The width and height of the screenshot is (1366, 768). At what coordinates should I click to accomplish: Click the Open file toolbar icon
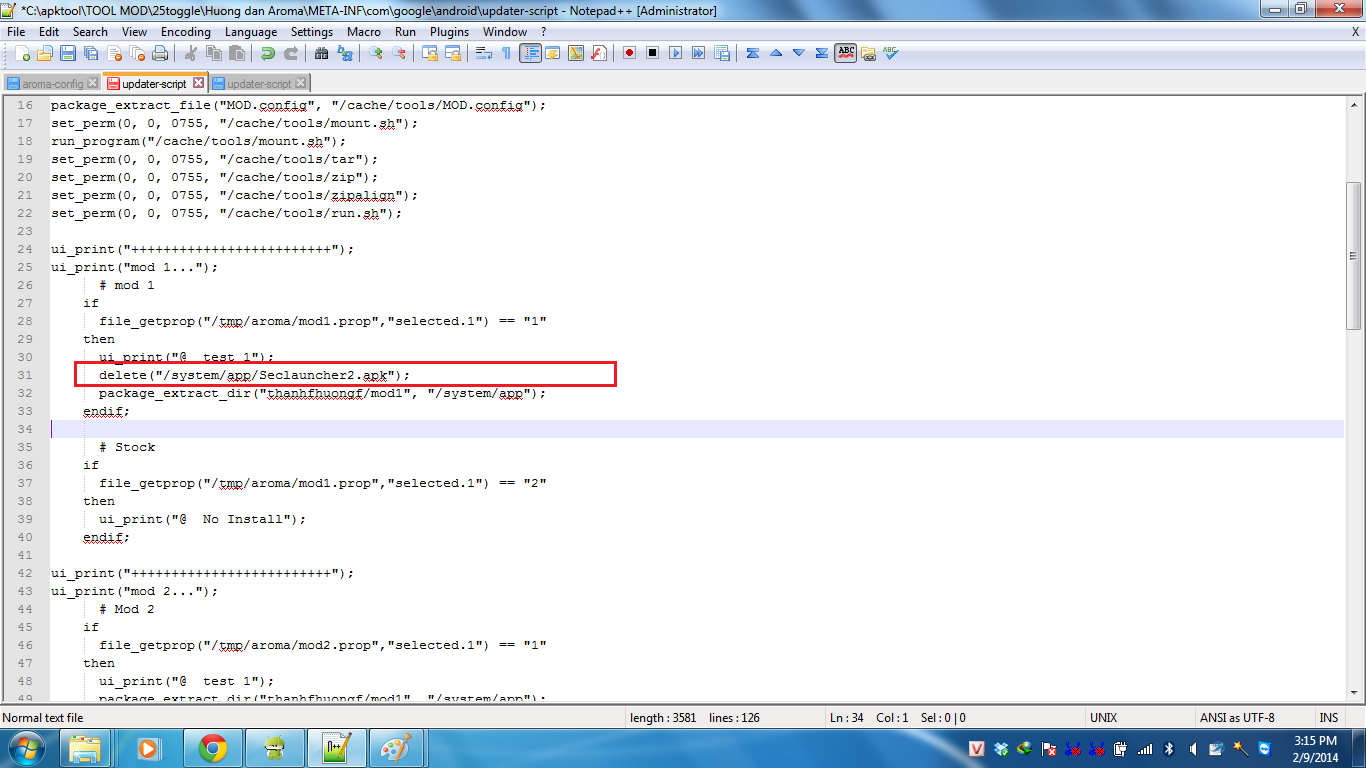[x=45, y=53]
